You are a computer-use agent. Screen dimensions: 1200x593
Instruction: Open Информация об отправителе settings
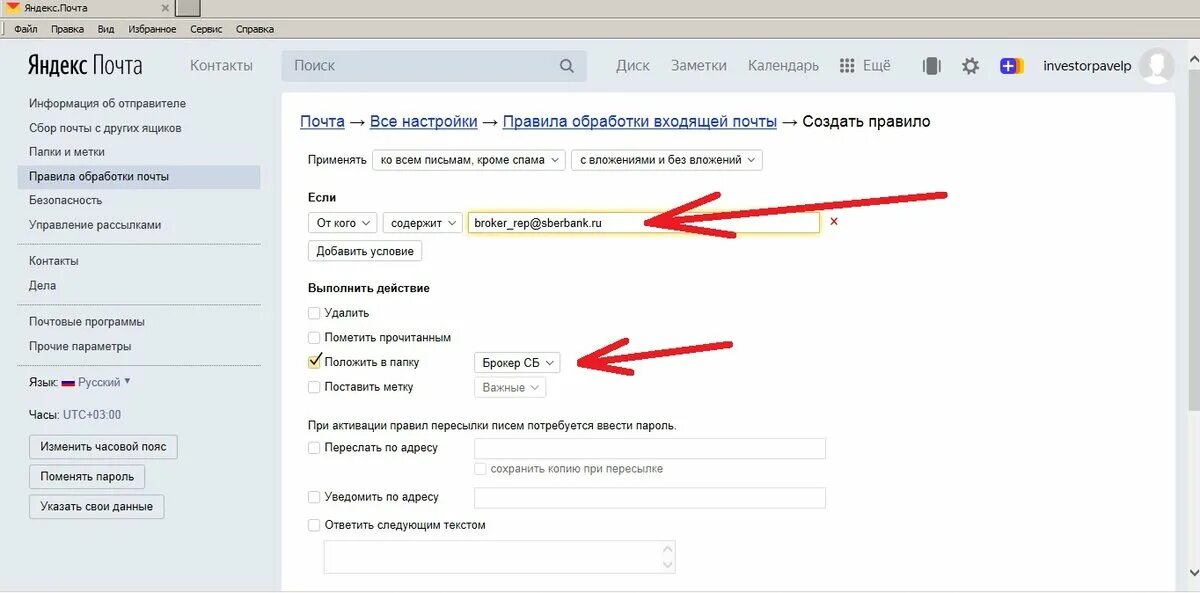107,104
